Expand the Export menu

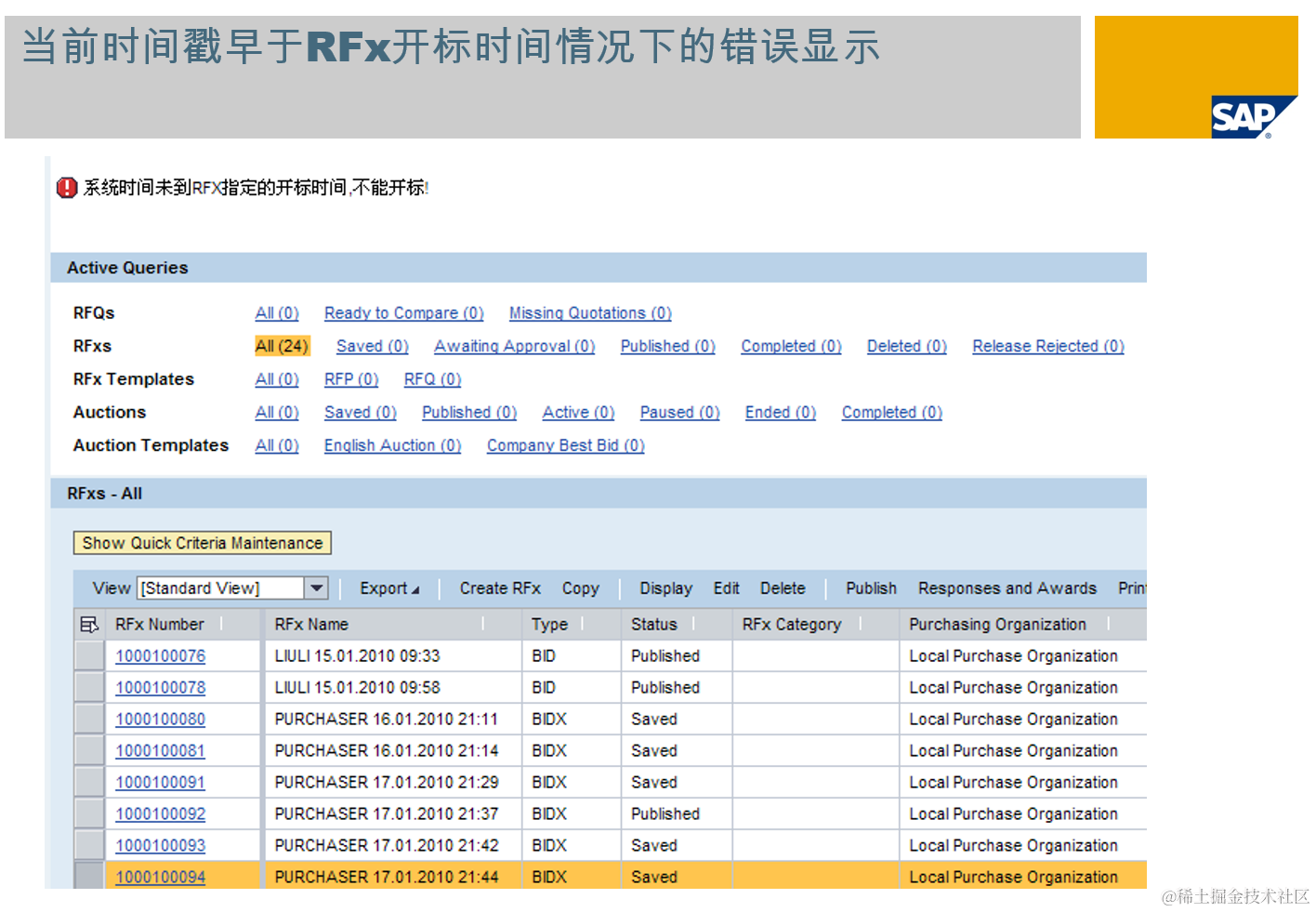(x=389, y=588)
